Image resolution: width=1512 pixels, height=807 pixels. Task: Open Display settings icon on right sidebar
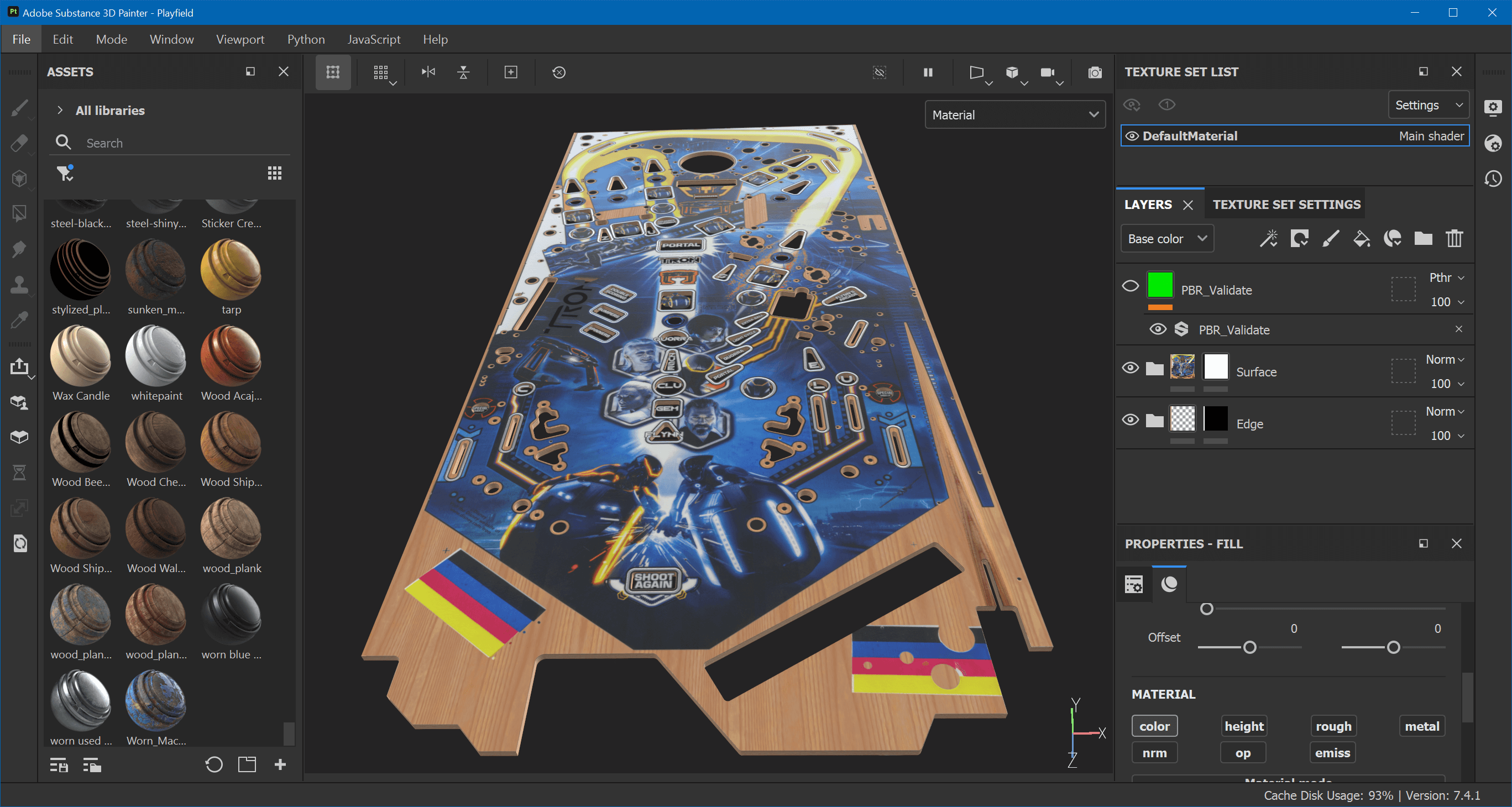1493,107
